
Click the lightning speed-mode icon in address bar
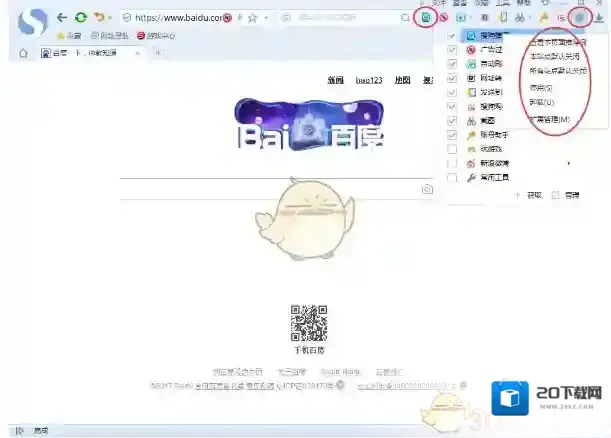(240, 18)
